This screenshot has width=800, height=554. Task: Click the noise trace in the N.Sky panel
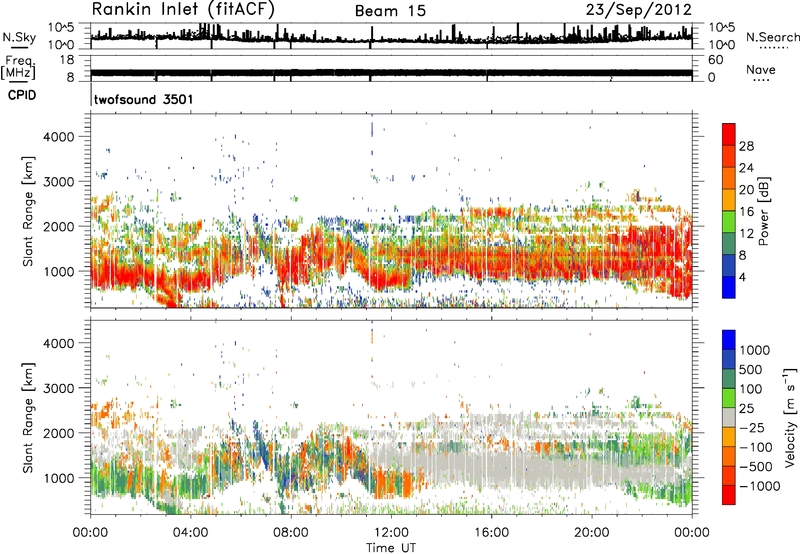[391, 37]
